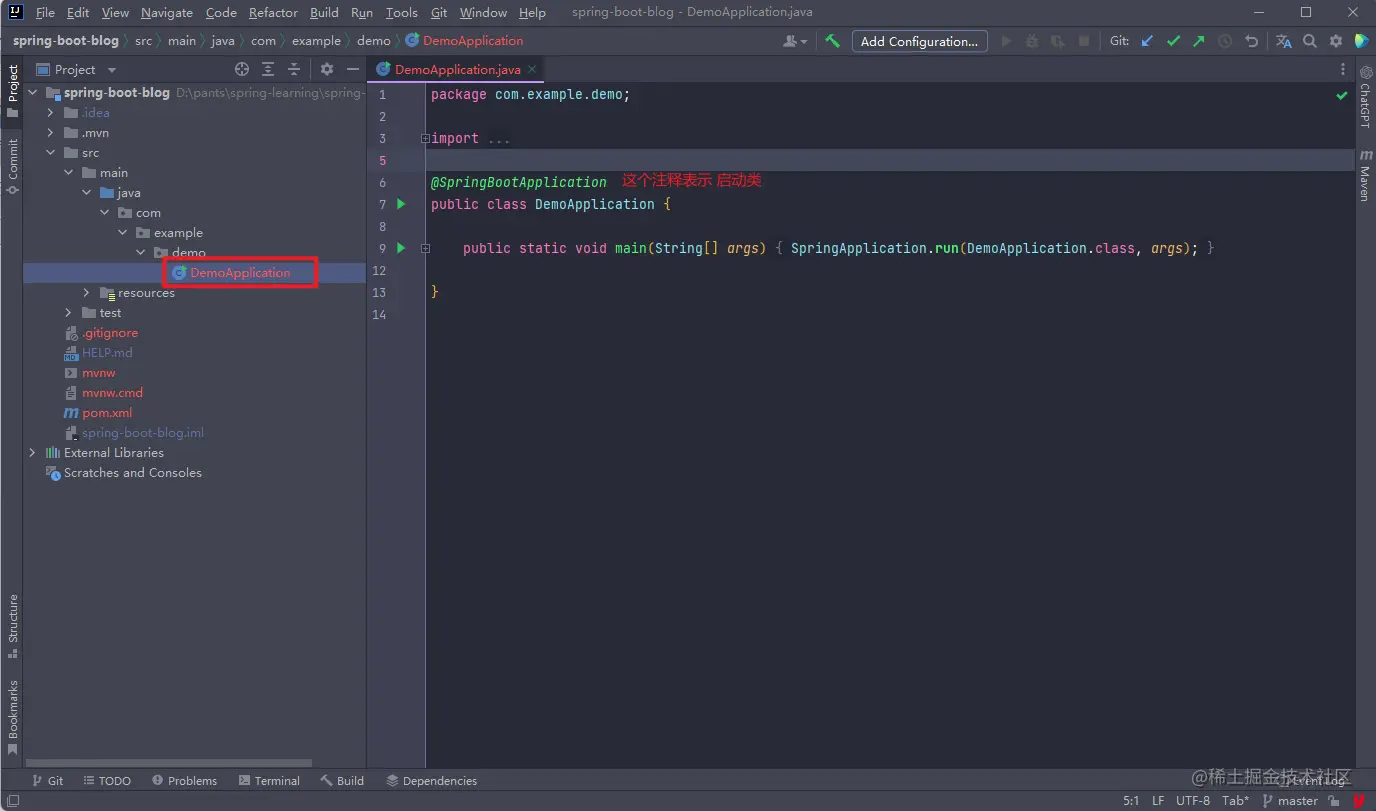Viewport: 1376px width, 811px height.
Task: Click Collapse All icon in Project panel
Action: (x=294, y=69)
